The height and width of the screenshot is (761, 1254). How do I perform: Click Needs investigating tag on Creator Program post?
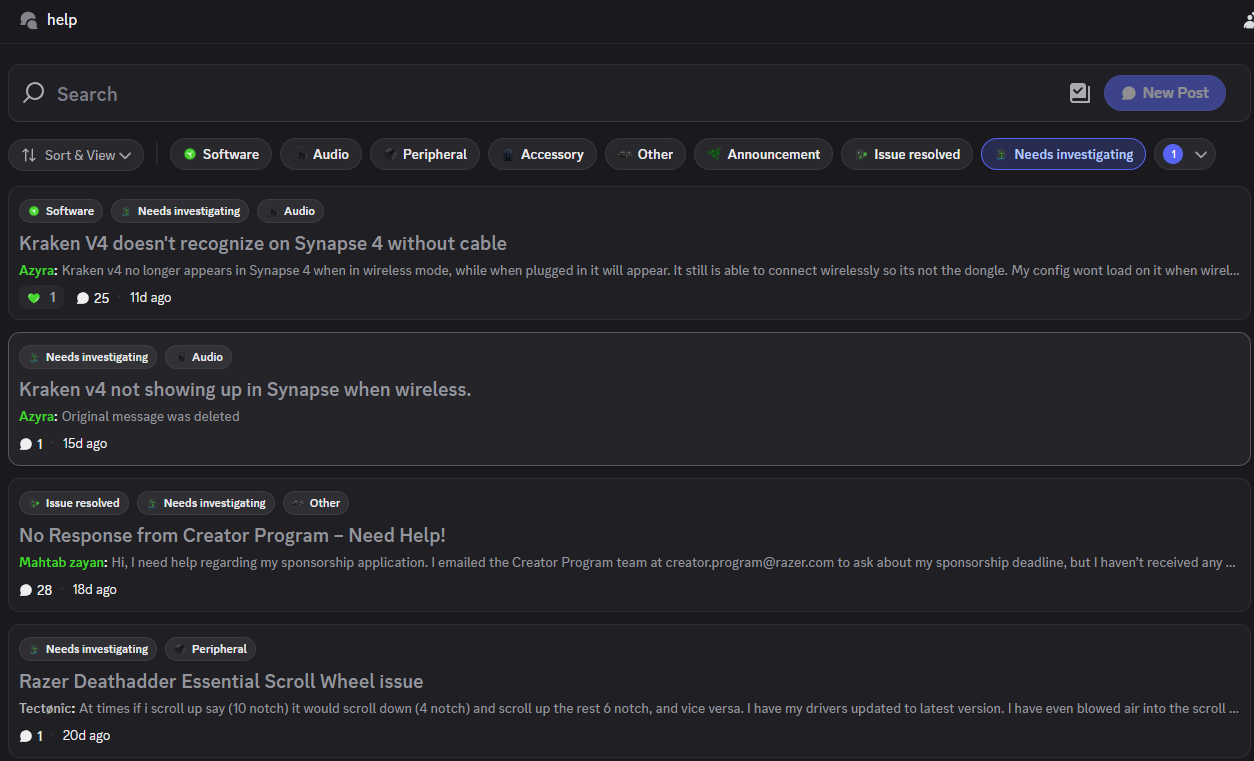[x=206, y=503]
